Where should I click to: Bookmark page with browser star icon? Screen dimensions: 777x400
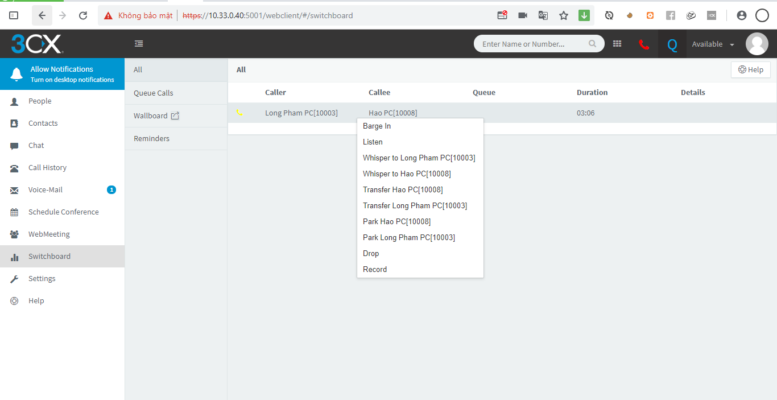(564, 15)
